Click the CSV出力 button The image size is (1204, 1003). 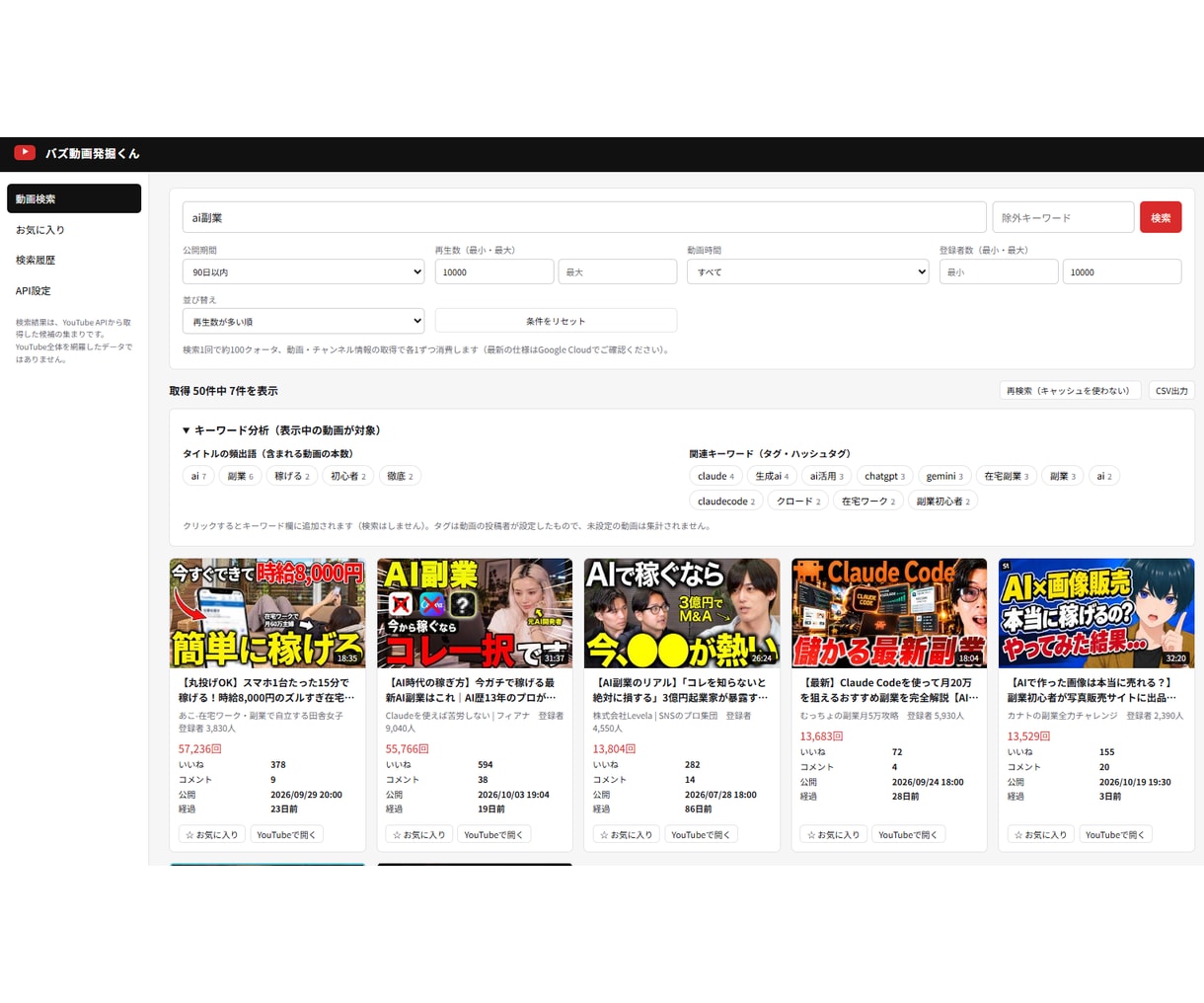pyautogui.click(x=1171, y=391)
